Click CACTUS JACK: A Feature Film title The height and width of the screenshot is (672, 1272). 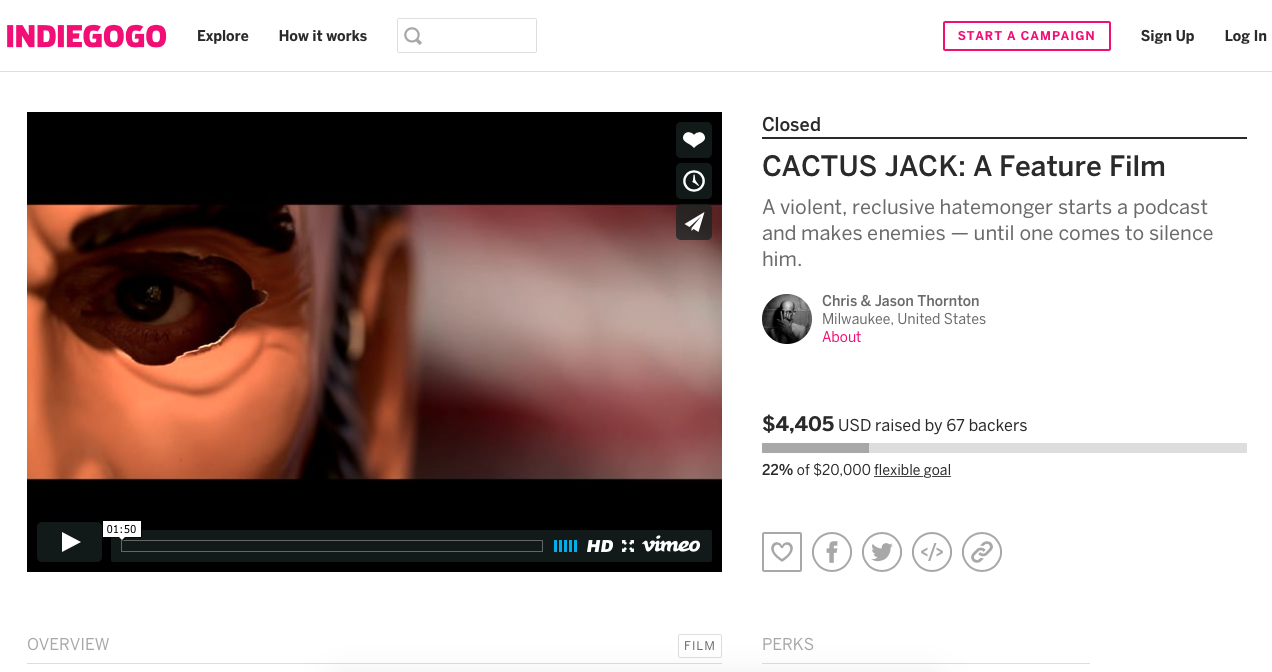pos(964,166)
